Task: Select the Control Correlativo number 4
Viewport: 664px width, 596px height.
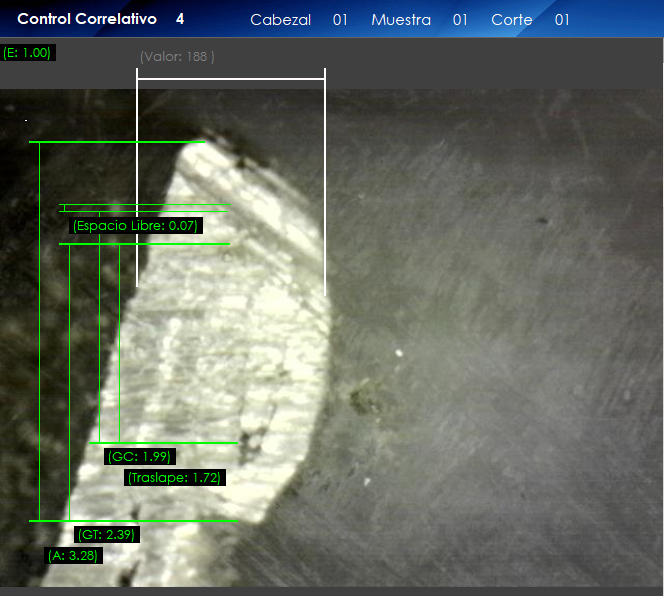Action: (179, 19)
